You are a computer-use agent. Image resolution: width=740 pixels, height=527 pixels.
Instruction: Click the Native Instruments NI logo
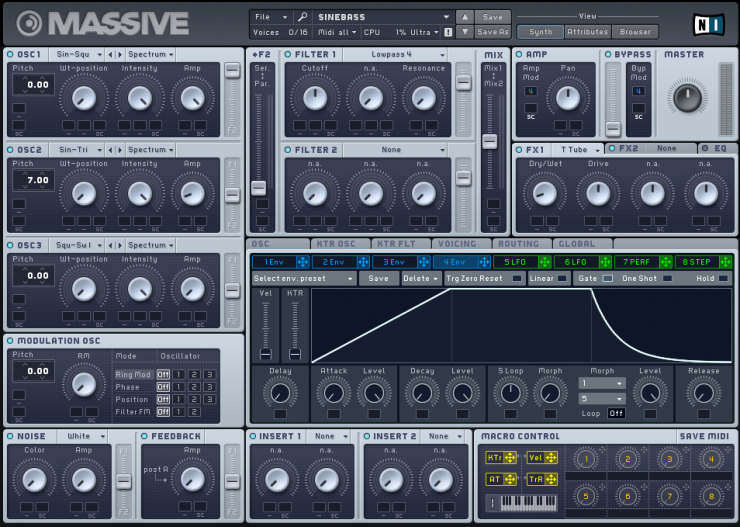(x=708, y=25)
